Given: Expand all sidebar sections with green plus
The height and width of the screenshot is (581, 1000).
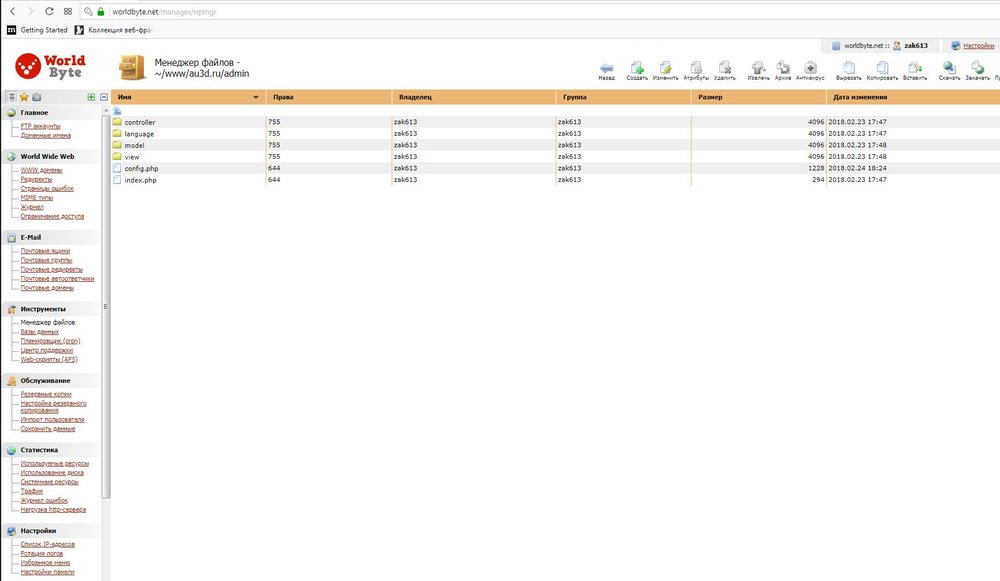Looking at the screenshot, I should point(91,97).
